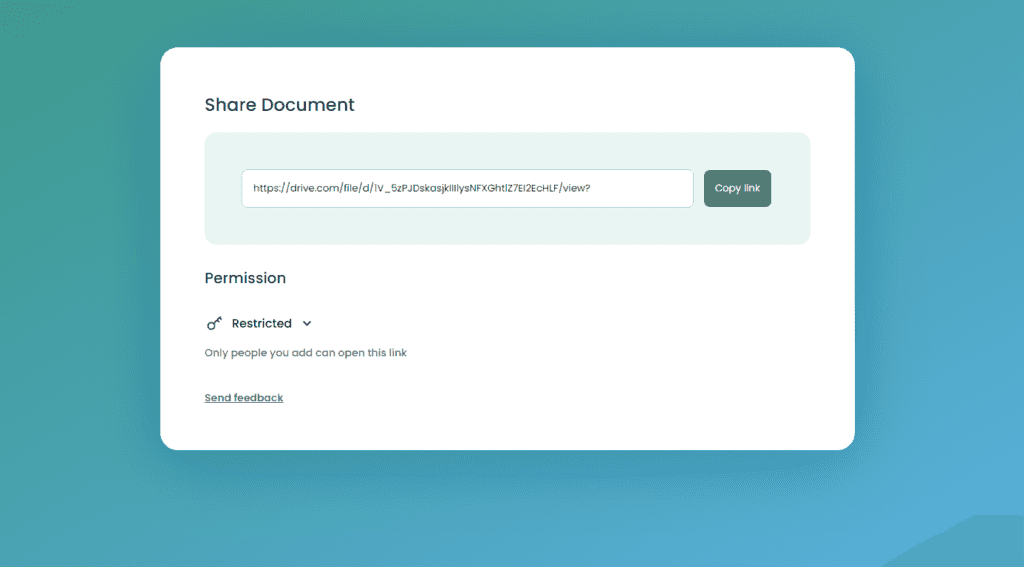Click the Copy link button
Image resolution: width=1024 pixels, height=567 pixels.
(x=737, y=188)
